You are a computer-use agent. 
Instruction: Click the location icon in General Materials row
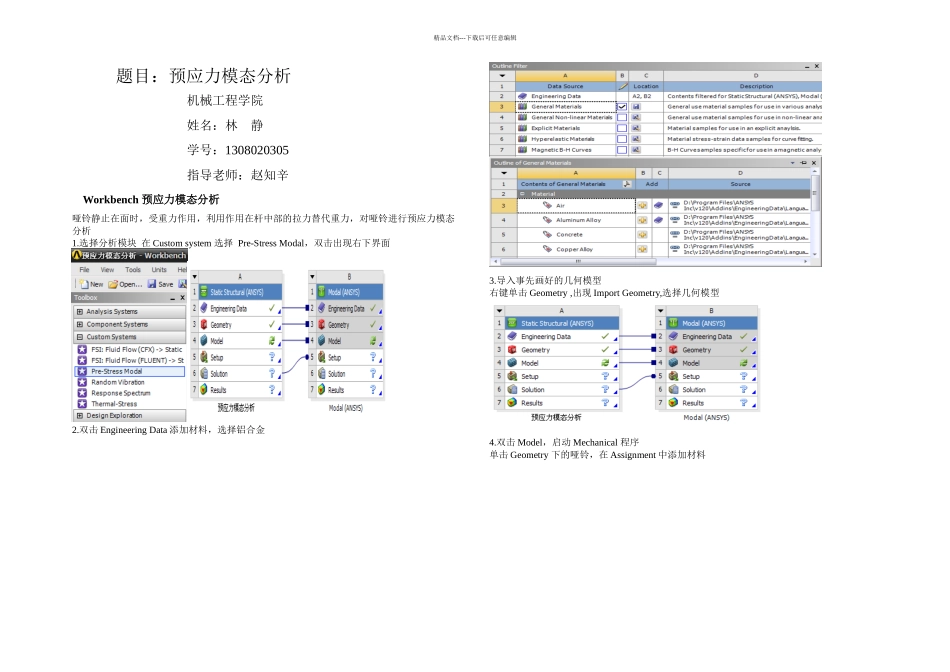click(x=636, y=107)
